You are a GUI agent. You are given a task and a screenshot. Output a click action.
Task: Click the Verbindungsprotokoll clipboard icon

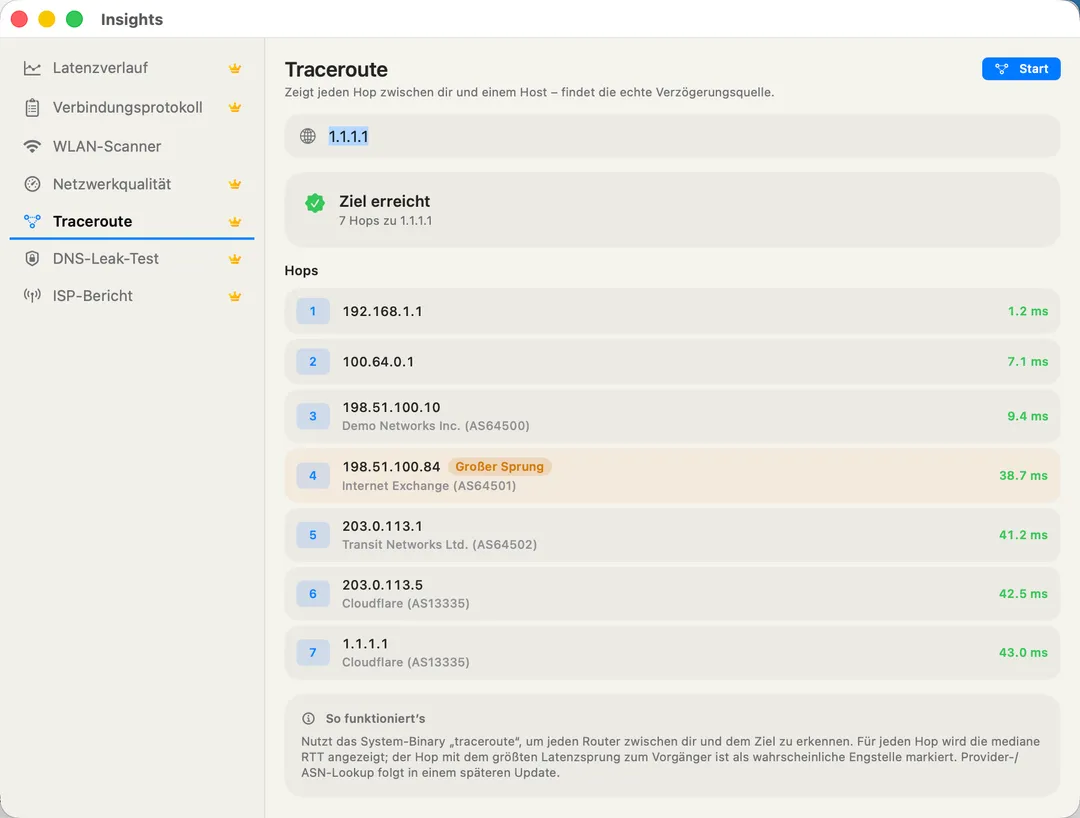[x=32, y=107]
